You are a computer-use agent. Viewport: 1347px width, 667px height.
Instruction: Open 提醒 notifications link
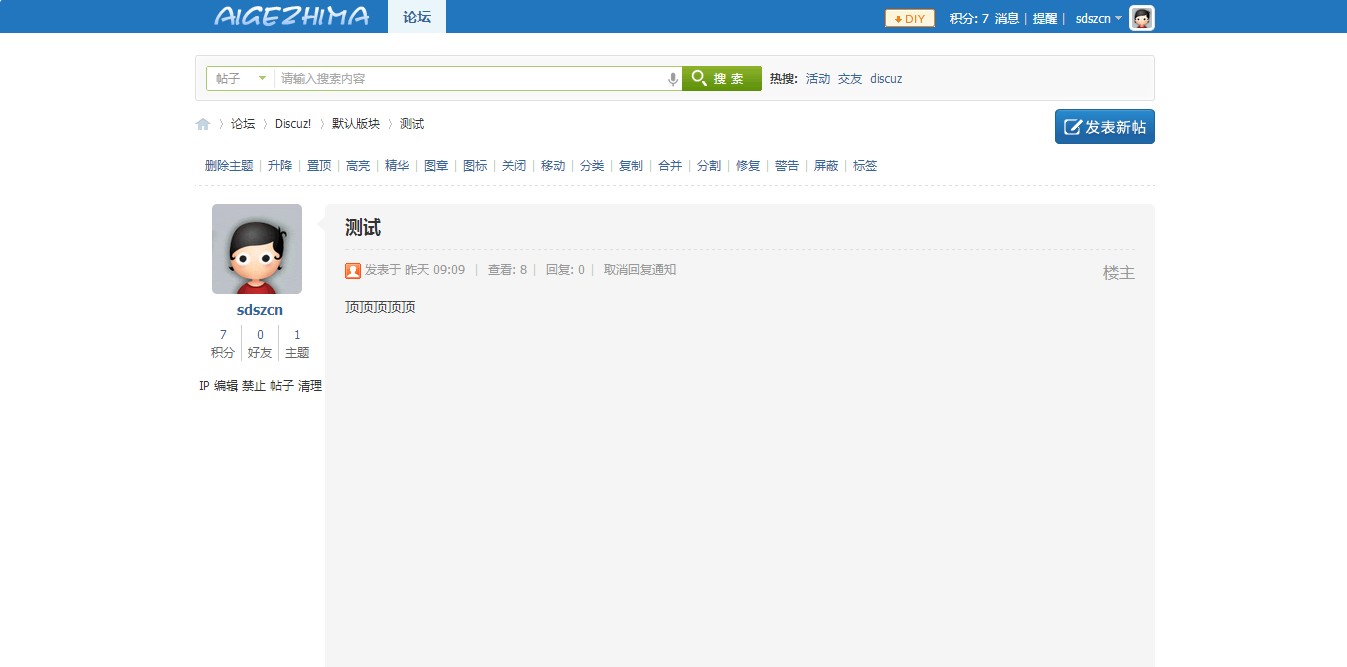coord(1045,18)
